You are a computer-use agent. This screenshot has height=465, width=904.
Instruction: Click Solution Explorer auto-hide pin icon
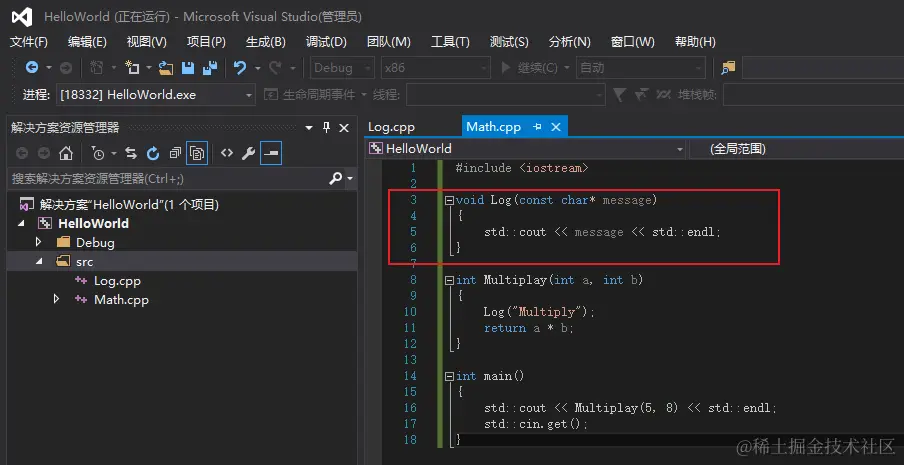tap(326, 127)
